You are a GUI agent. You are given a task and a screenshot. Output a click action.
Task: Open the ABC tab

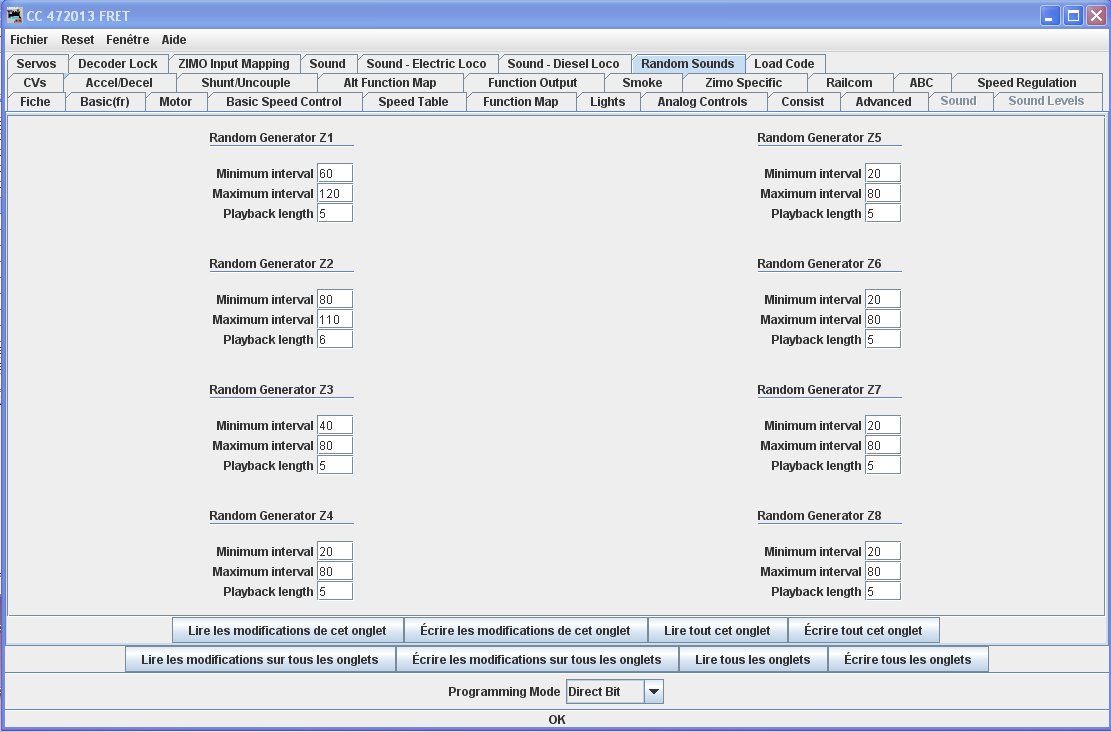coord(921,83)
